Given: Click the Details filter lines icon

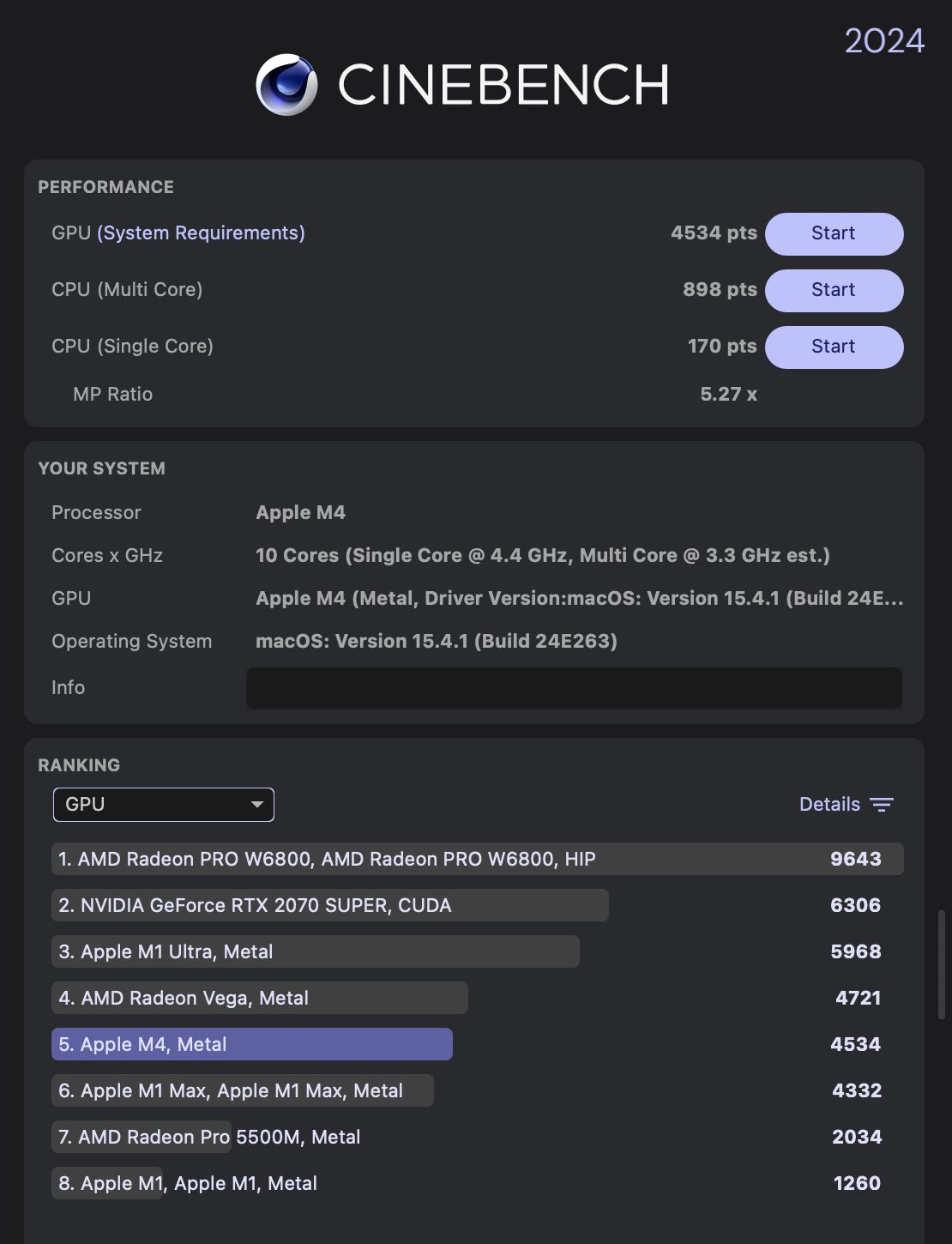Looking at the screenshot, I should tap(882, 804).
